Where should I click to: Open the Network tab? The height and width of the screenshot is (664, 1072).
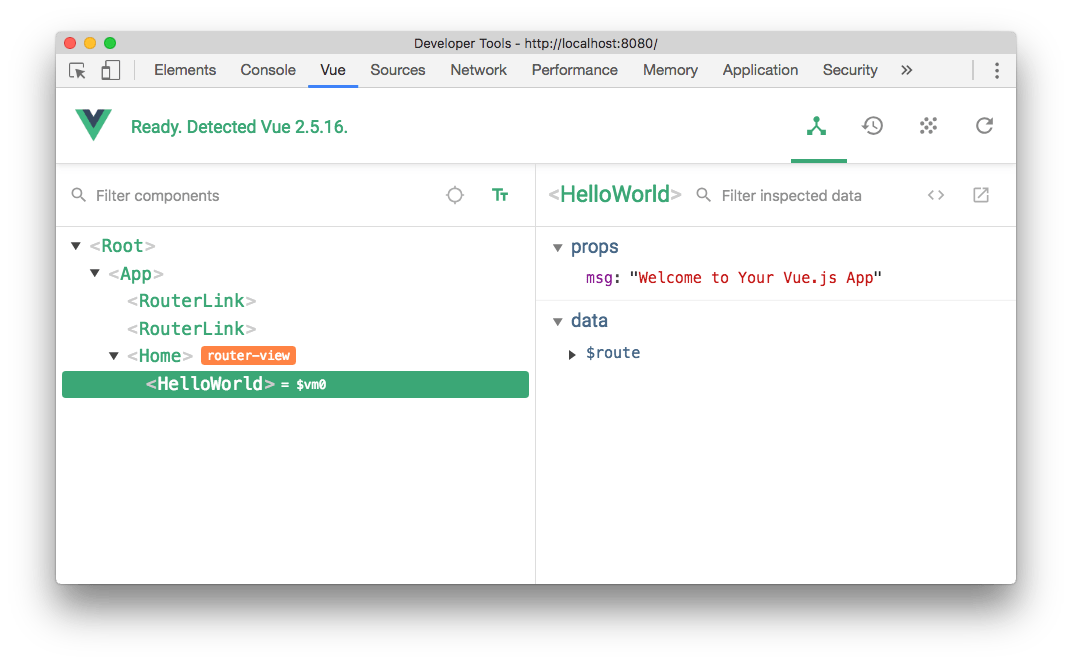478,70
